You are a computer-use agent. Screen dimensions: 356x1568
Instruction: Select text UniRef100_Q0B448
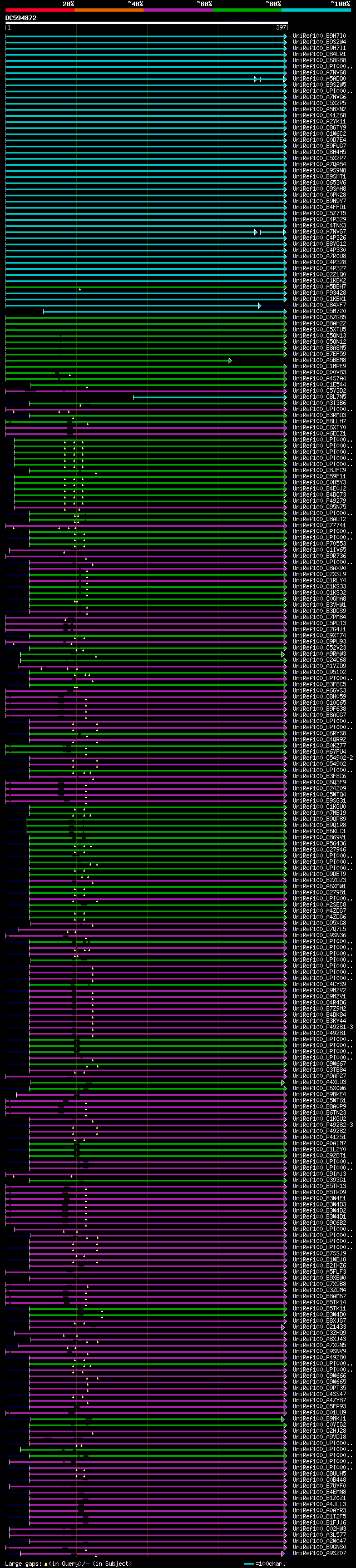pos(319,1479)
